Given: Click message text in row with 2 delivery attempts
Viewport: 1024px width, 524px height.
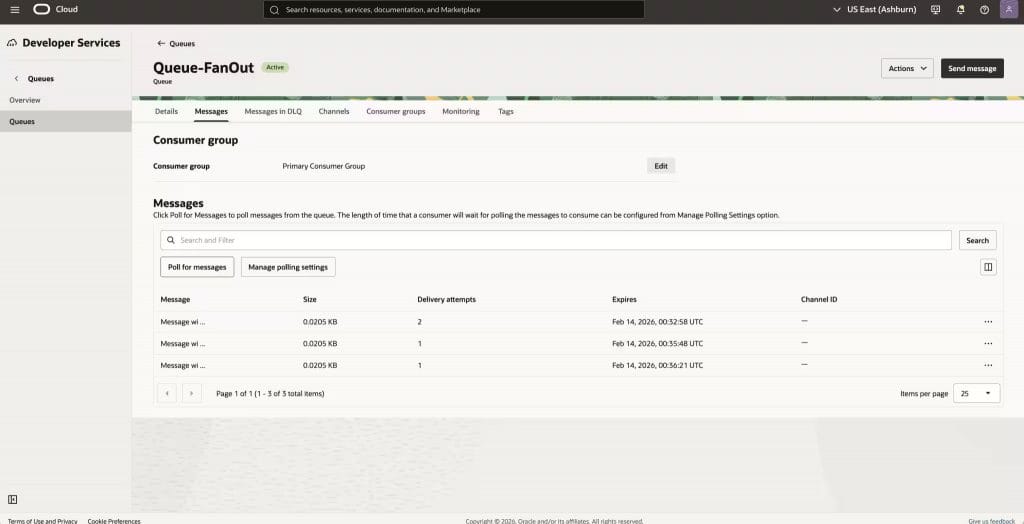Looking at the screenshot, I should (x=183, y=322).
